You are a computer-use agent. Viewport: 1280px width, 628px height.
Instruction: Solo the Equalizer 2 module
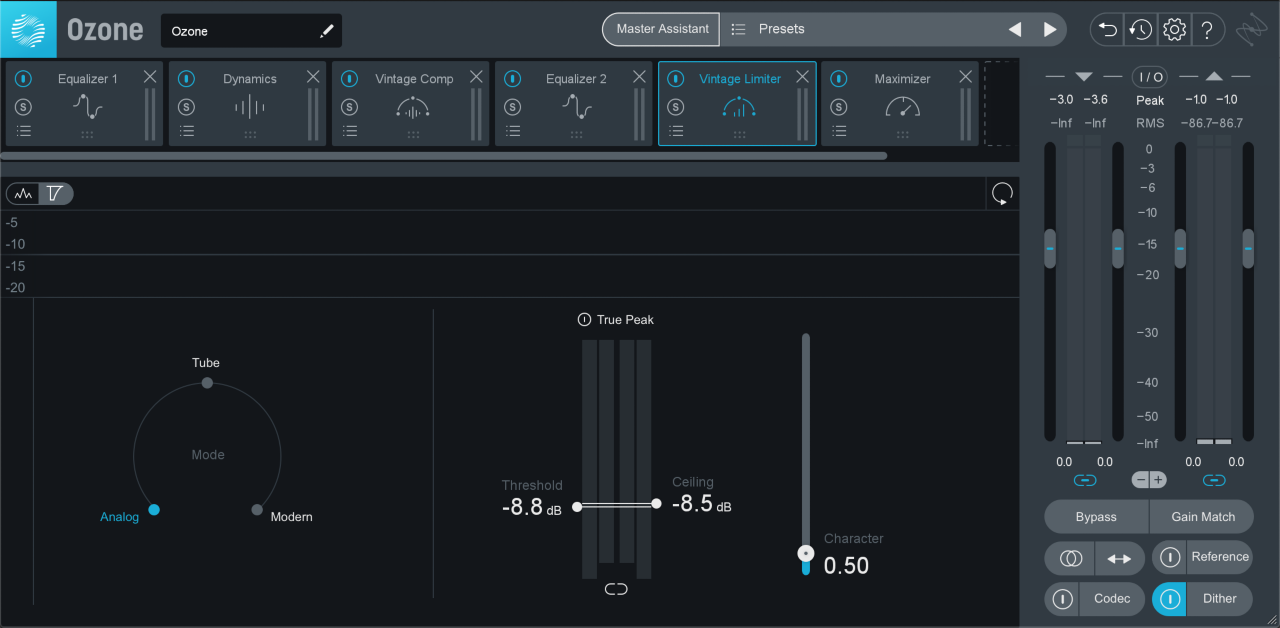513,107
